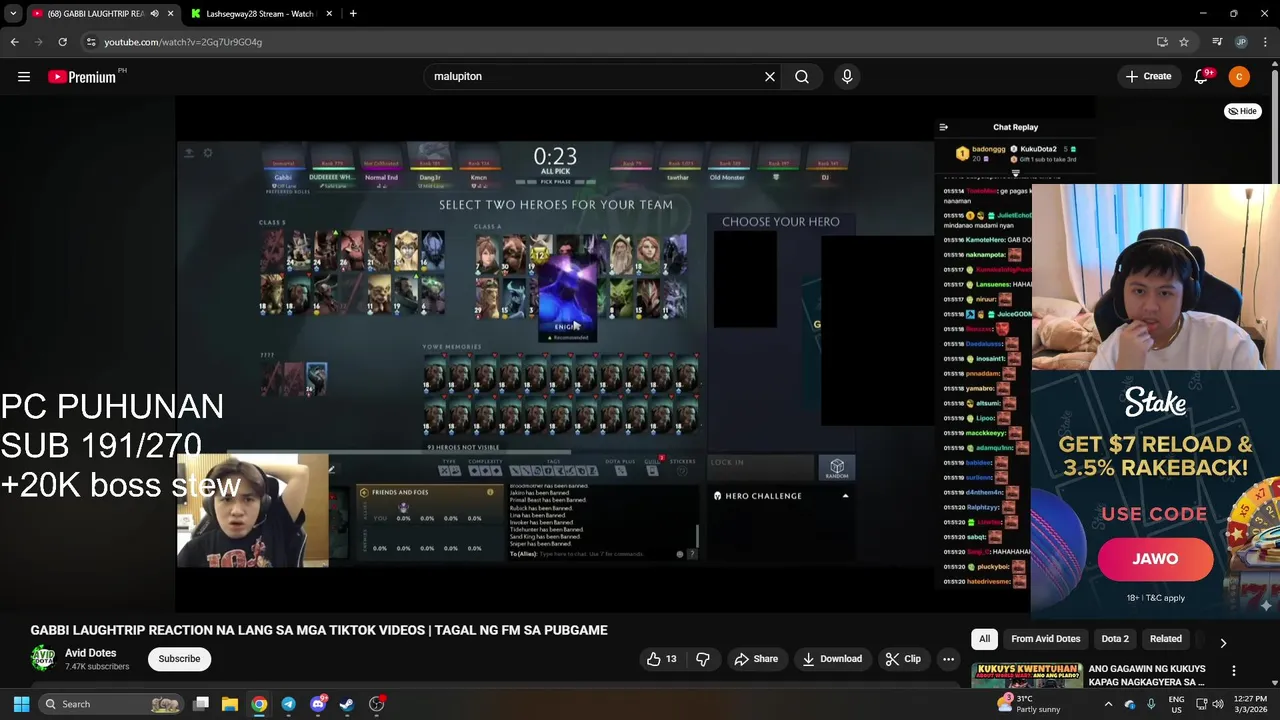Open a new browser tab
Image resolution: width=1280 pixels, height=720 pixels.
(353, 13)
